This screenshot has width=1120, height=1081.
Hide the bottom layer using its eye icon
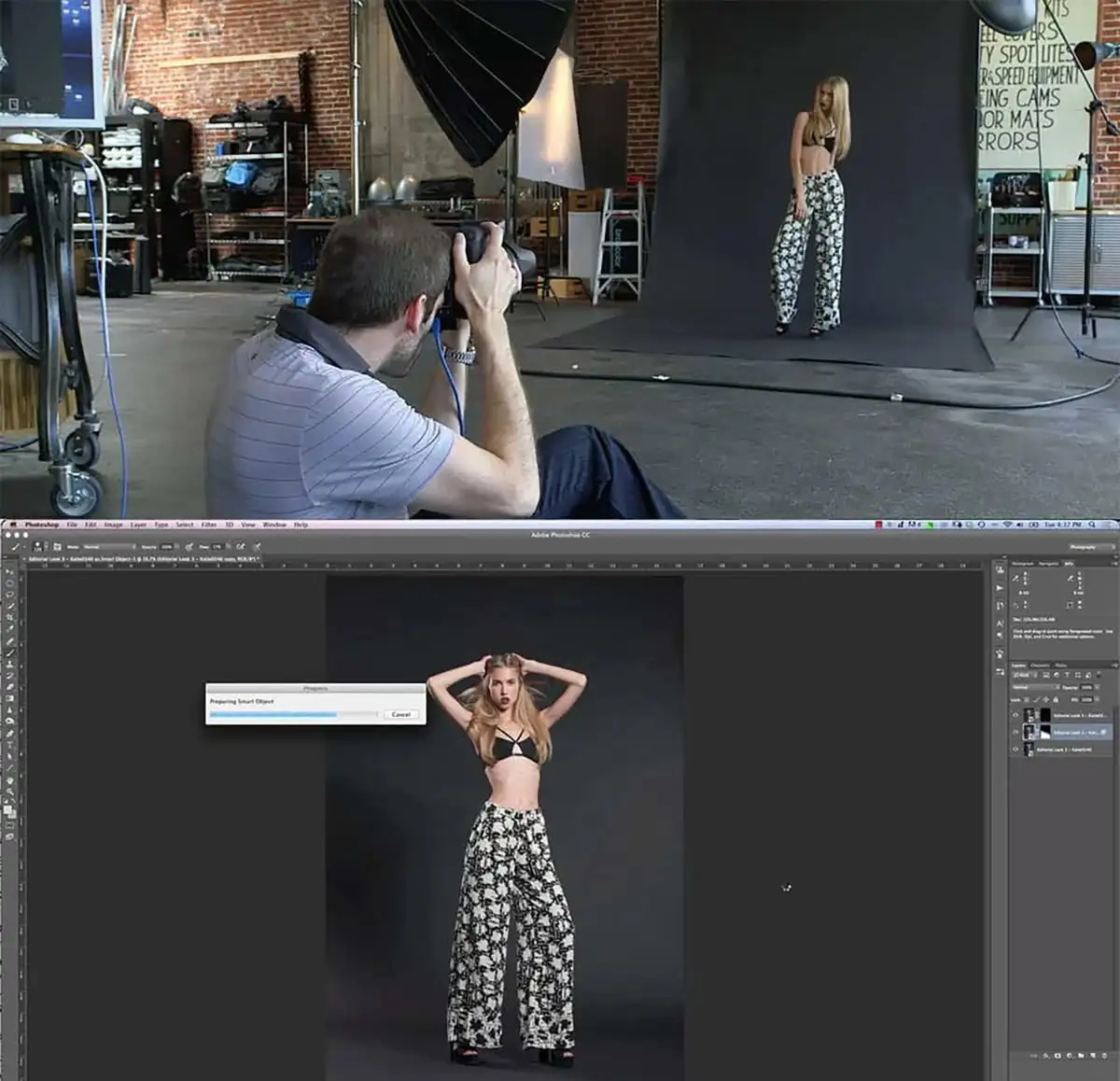click(x=1015, y=750)
